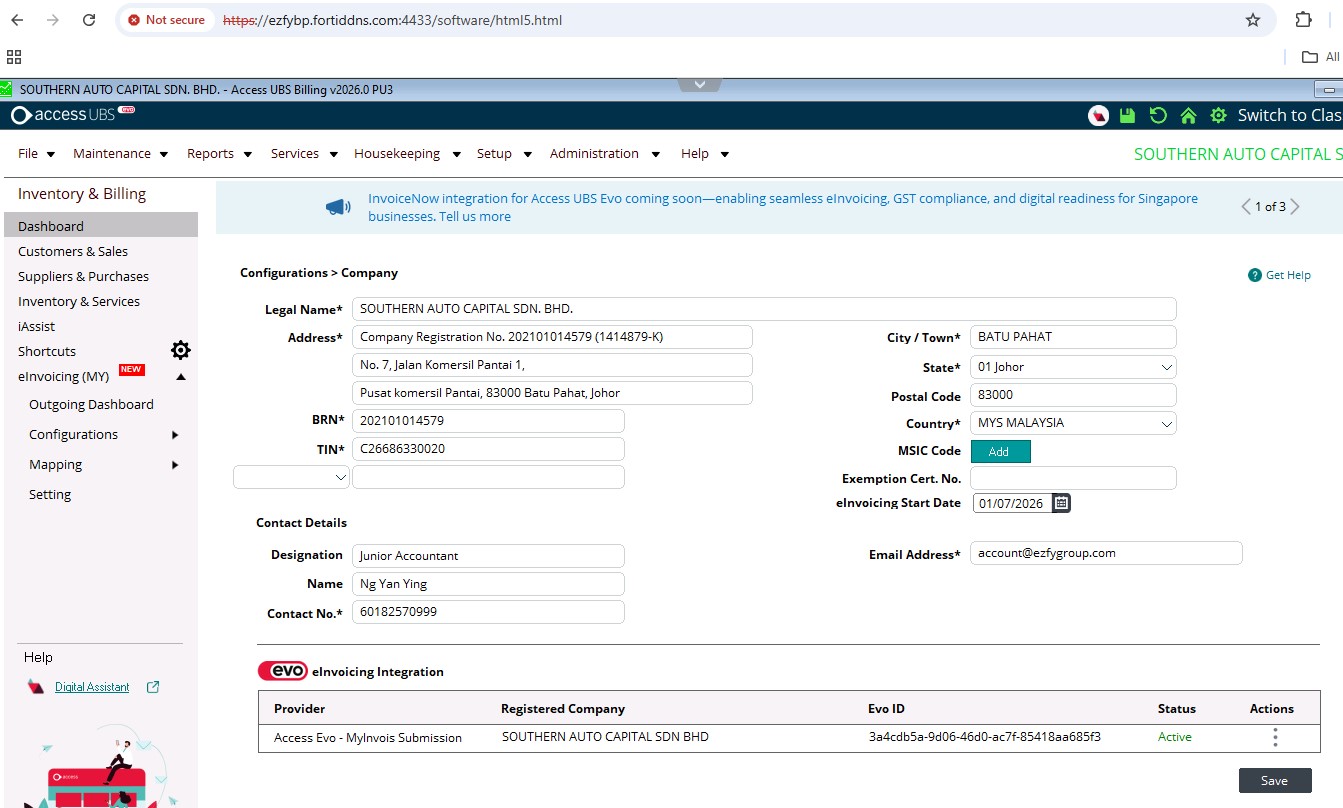Open the Administration menu
This screenshot has height=808, width=1343.
(604, 154)
